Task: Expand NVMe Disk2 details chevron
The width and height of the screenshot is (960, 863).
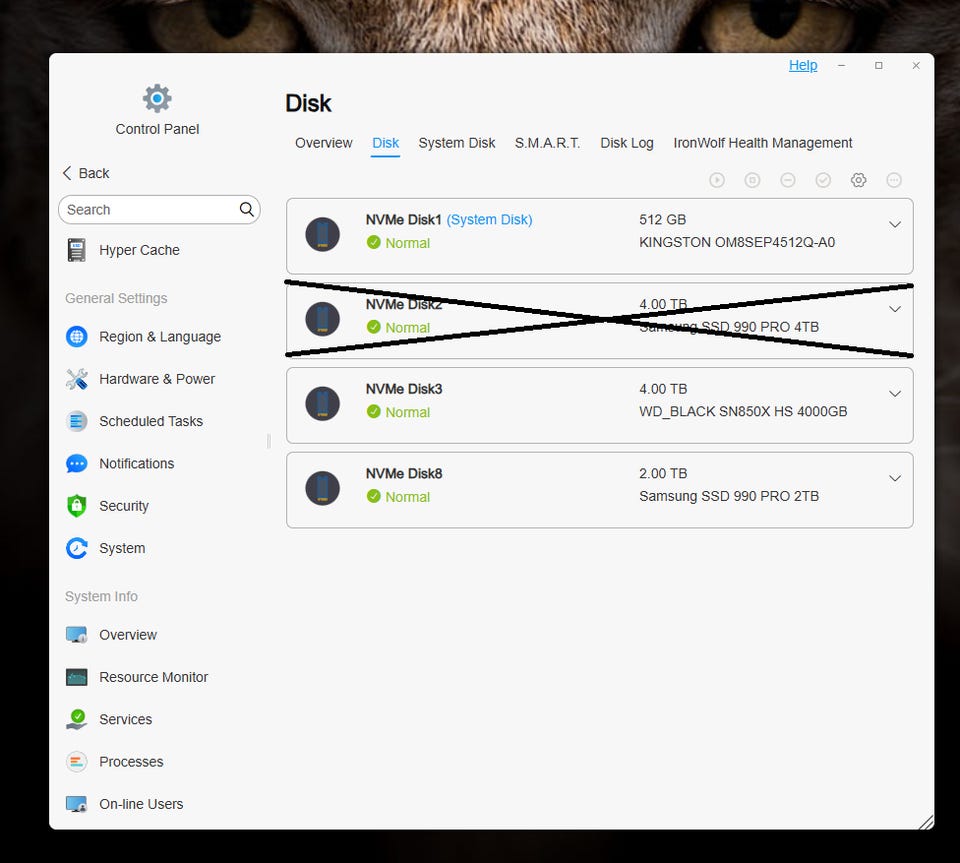Action: click(894, 309)
